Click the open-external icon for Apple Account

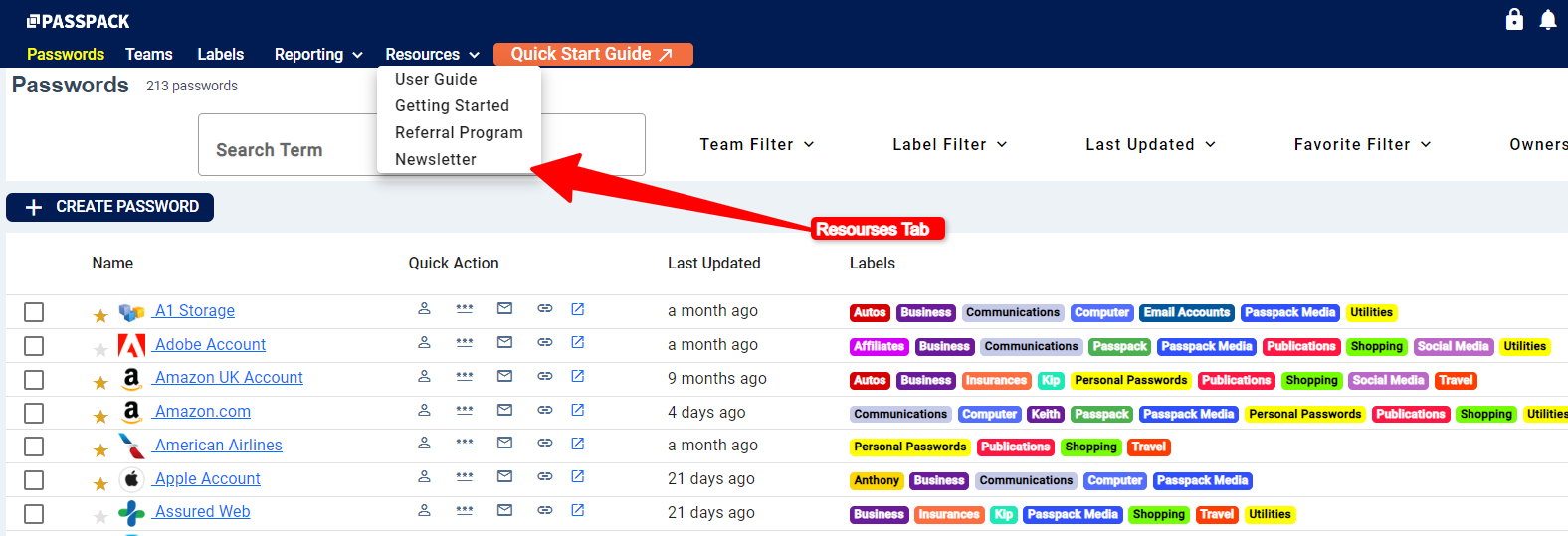pyautogui.click(x=578, y=476)
